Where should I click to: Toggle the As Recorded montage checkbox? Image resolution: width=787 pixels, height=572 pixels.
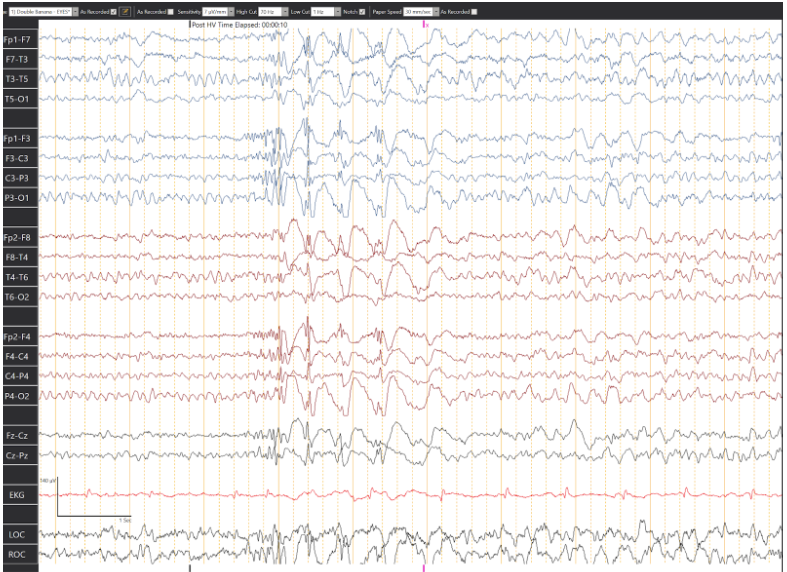pos(113,12)
